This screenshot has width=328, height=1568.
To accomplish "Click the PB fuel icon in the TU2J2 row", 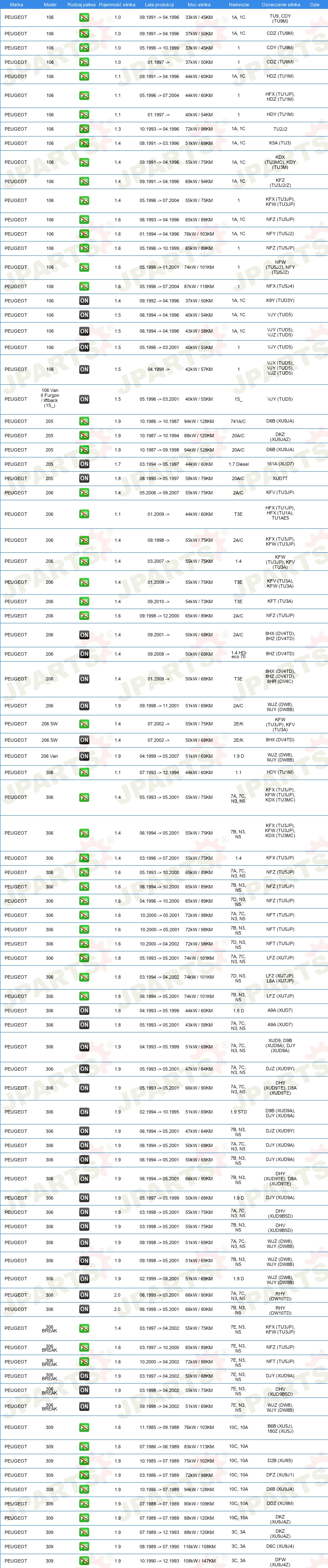I will tap(84, 129).
